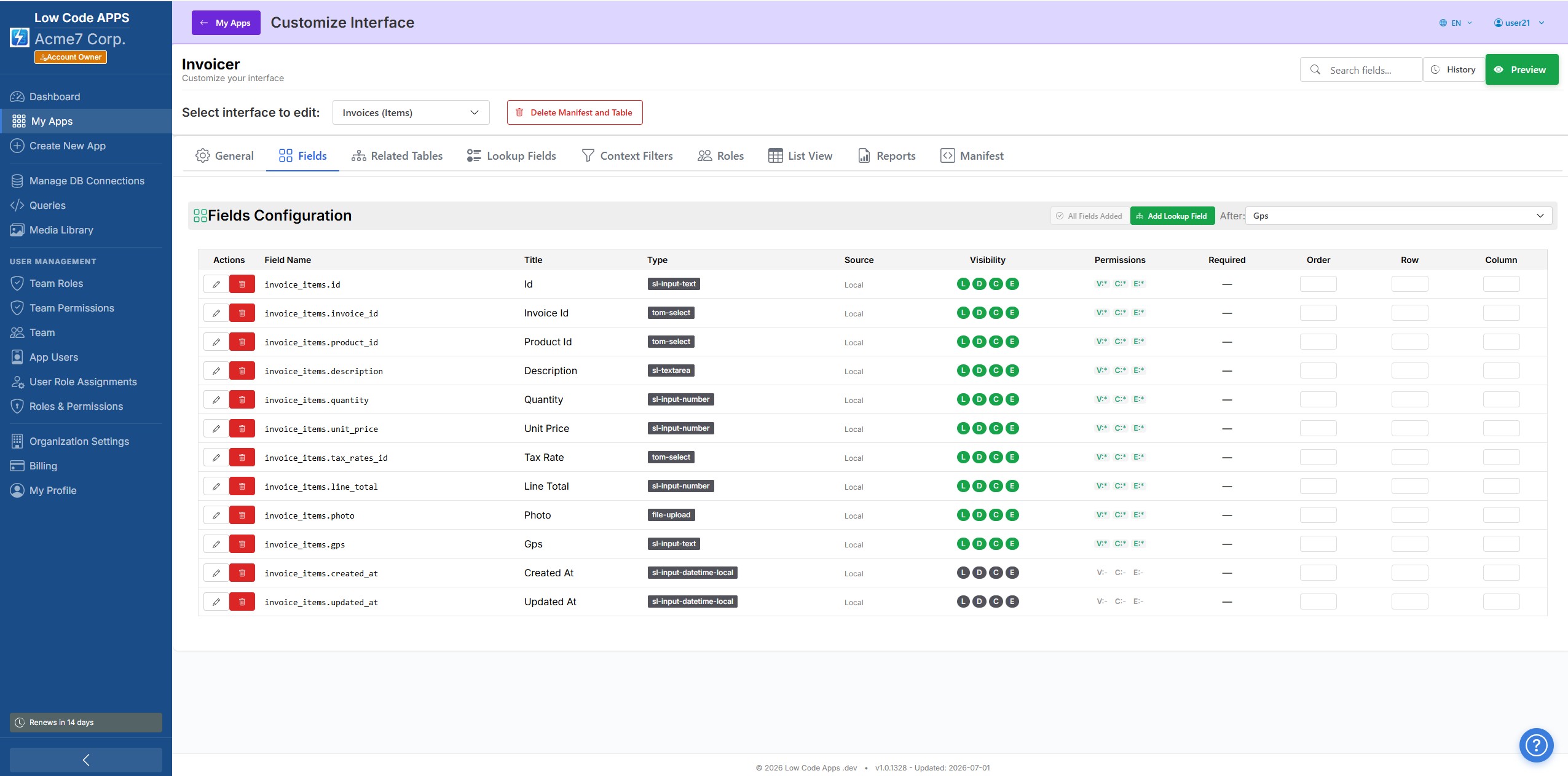Go to Manage DB Connections
Image resolution: width=1568 pixels, height=776 pixels.
coord(86,181)
